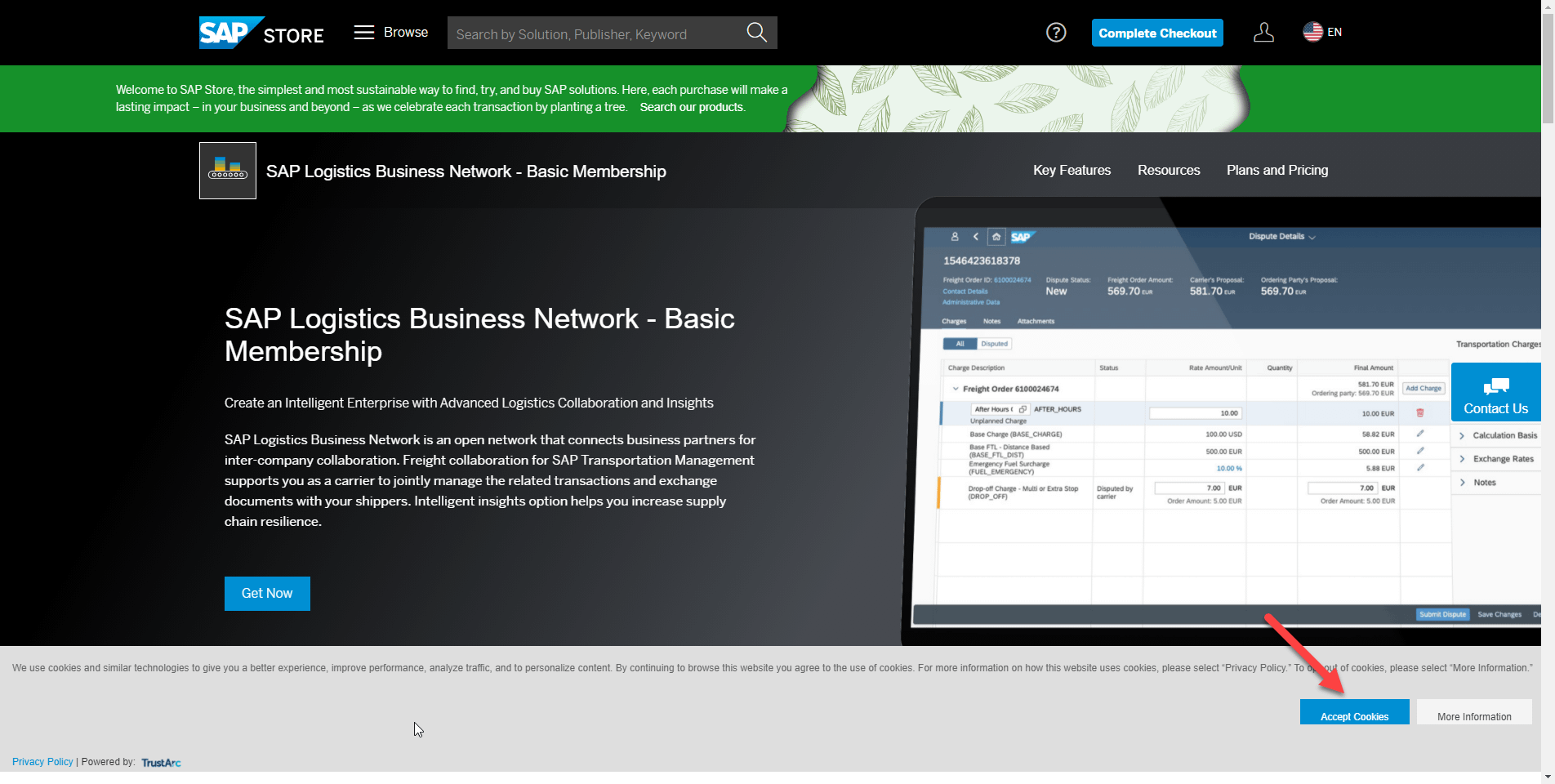Open the Privacy Policy link

click(42, 762)
